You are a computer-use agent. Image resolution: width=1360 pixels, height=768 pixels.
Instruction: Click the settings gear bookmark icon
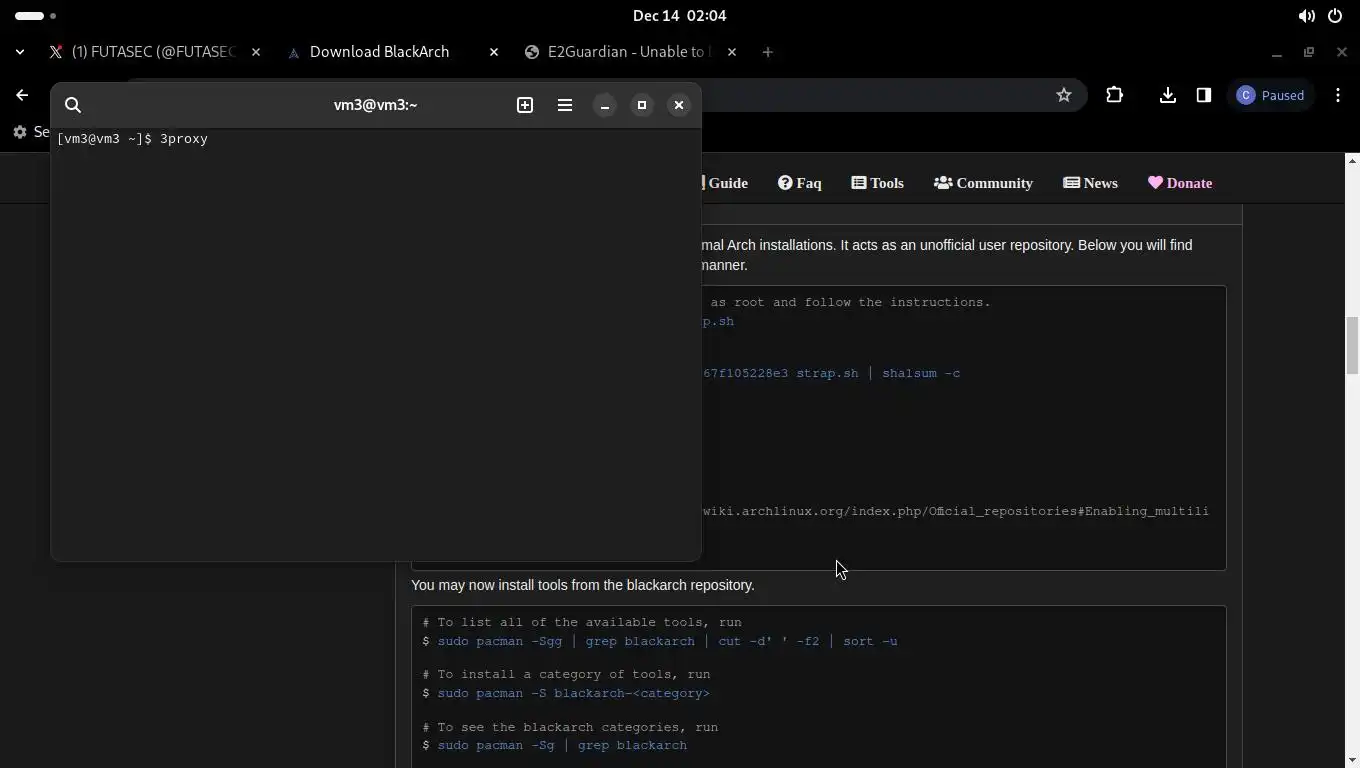[x=20, y=132]
